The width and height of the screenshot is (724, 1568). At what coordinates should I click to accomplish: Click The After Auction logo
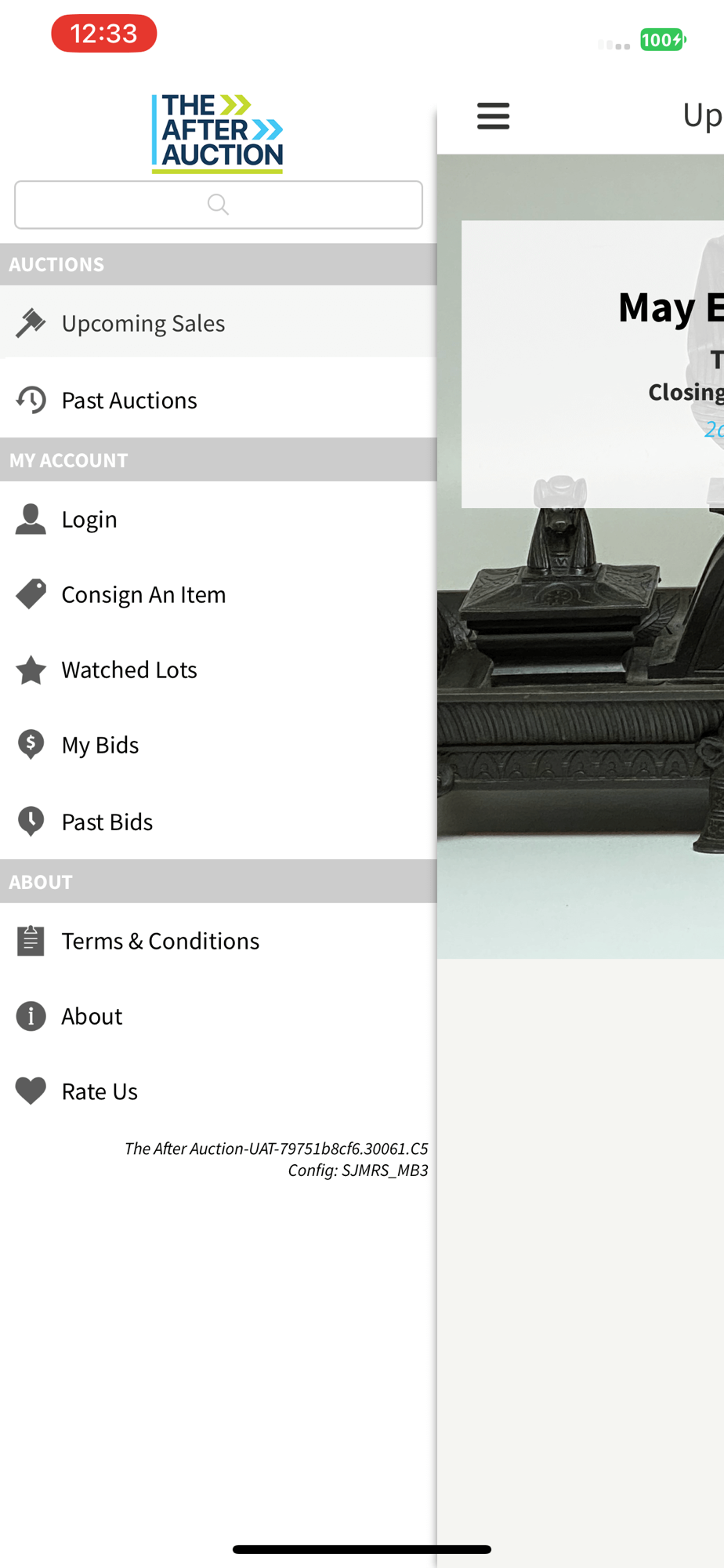click(217, 133)
